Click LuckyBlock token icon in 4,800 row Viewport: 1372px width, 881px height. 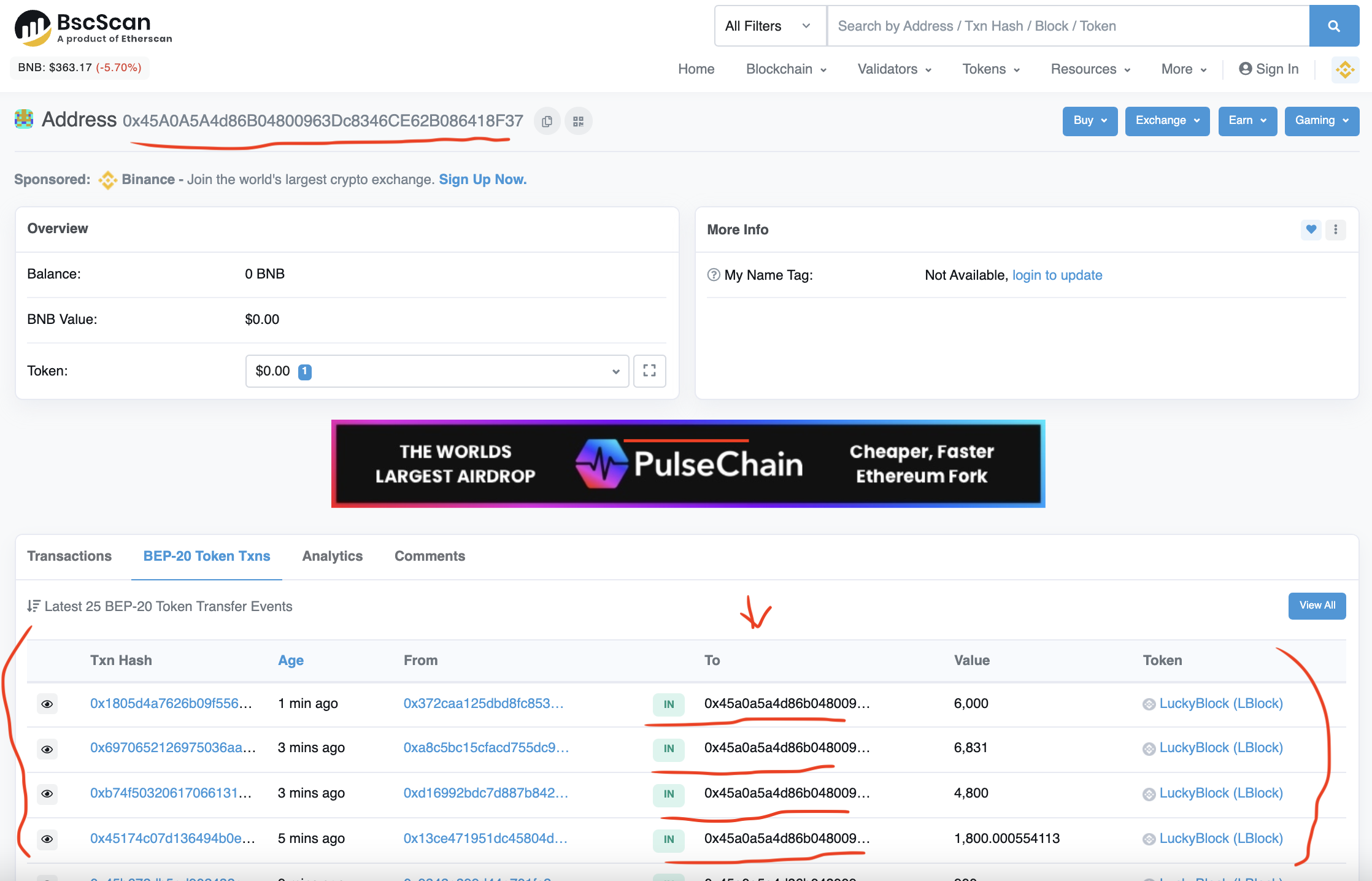(1149, 794)
